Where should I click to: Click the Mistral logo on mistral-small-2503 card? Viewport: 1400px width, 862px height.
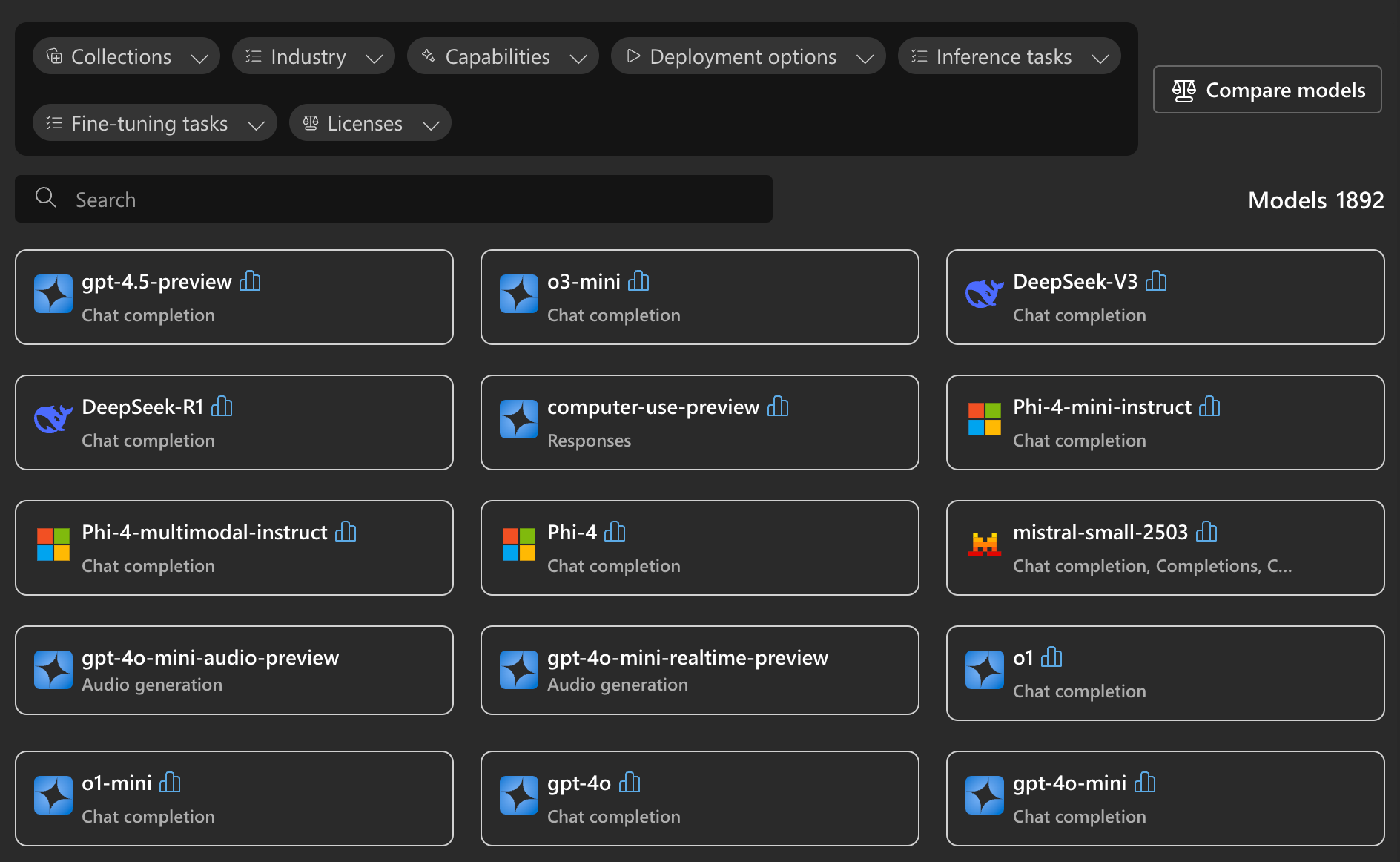[x=985, y=544]
